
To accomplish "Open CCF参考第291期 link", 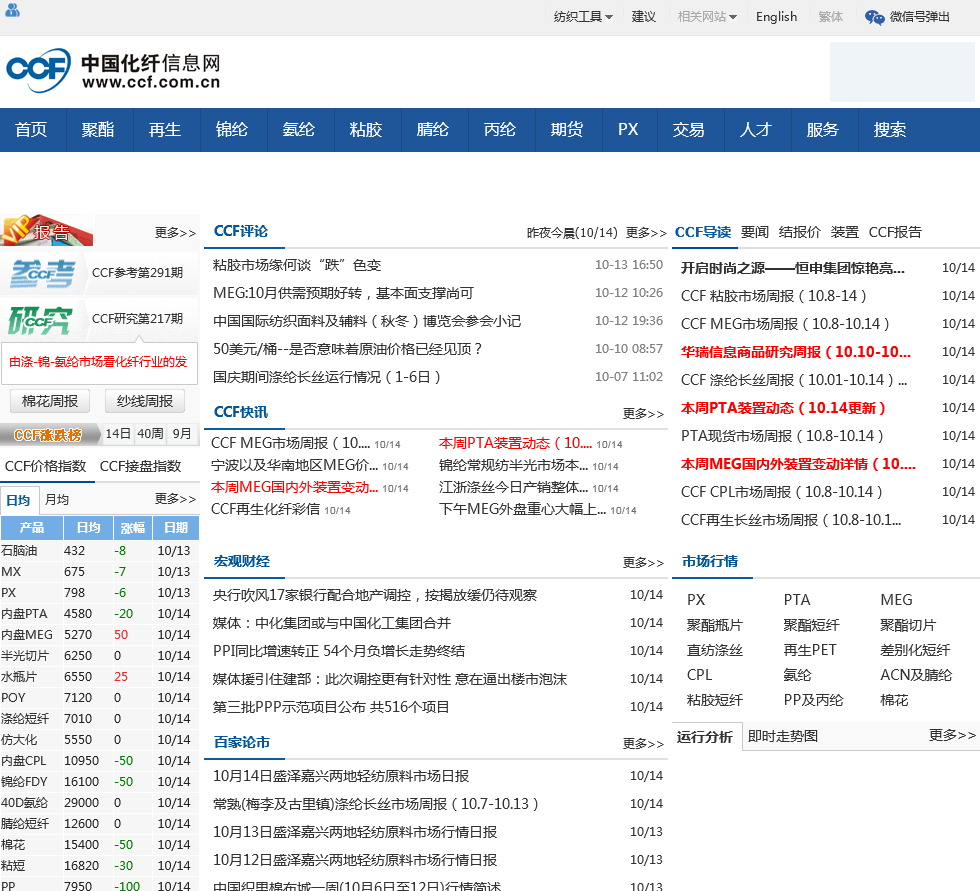I will [x=138, y=272].
